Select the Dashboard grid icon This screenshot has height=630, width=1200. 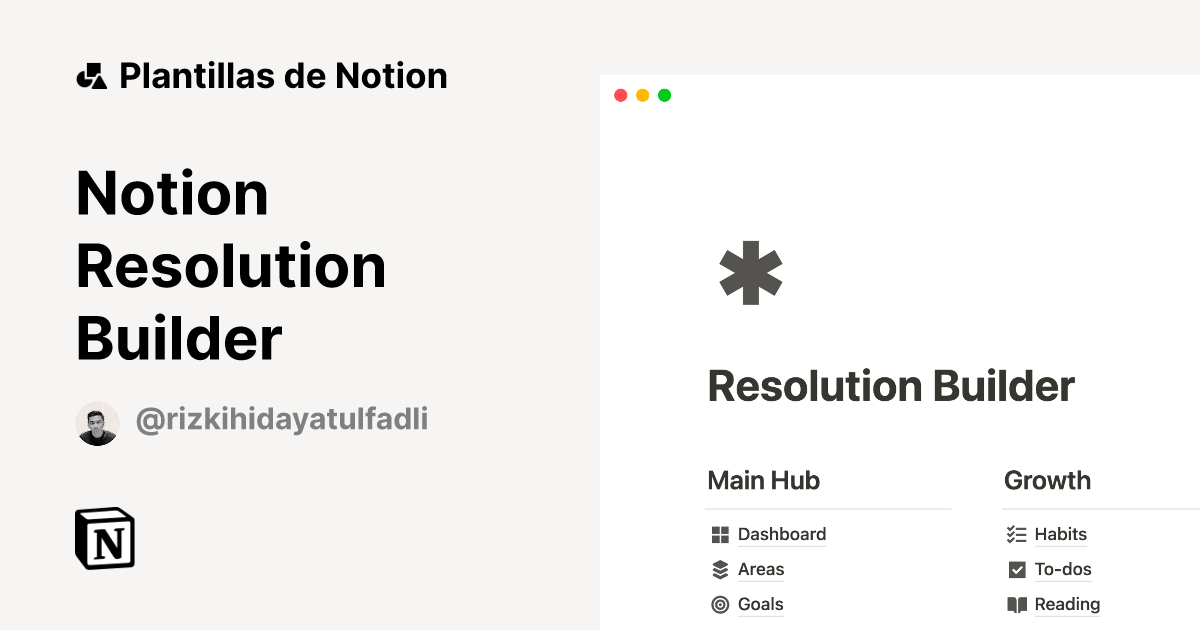[720, 534]
